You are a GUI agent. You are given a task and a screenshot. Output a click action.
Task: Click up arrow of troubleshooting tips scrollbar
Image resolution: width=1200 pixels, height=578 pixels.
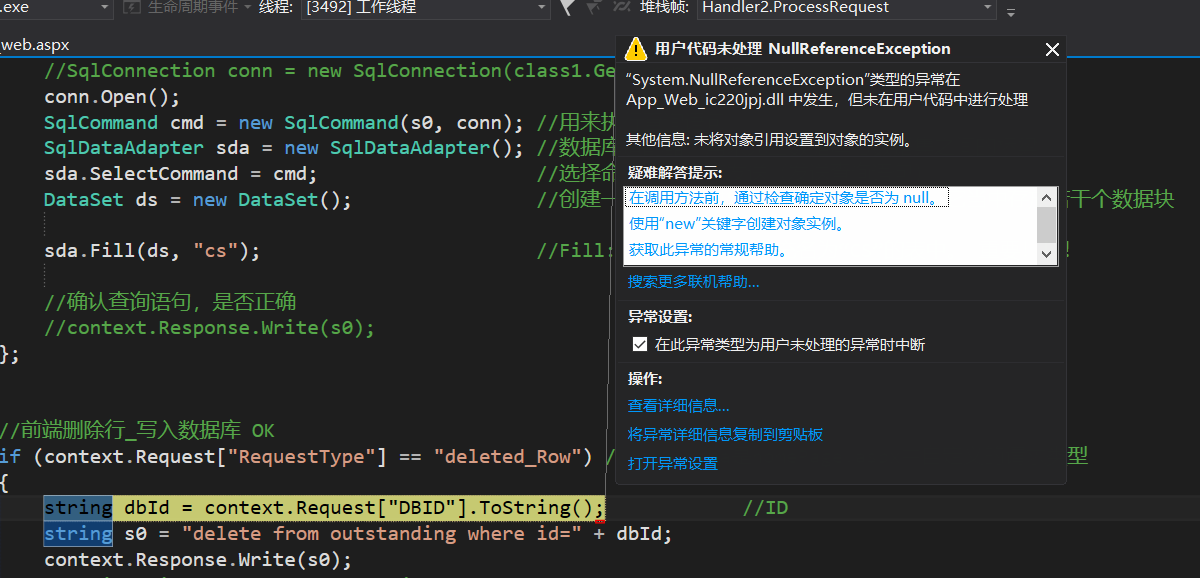click(1047, 197)
